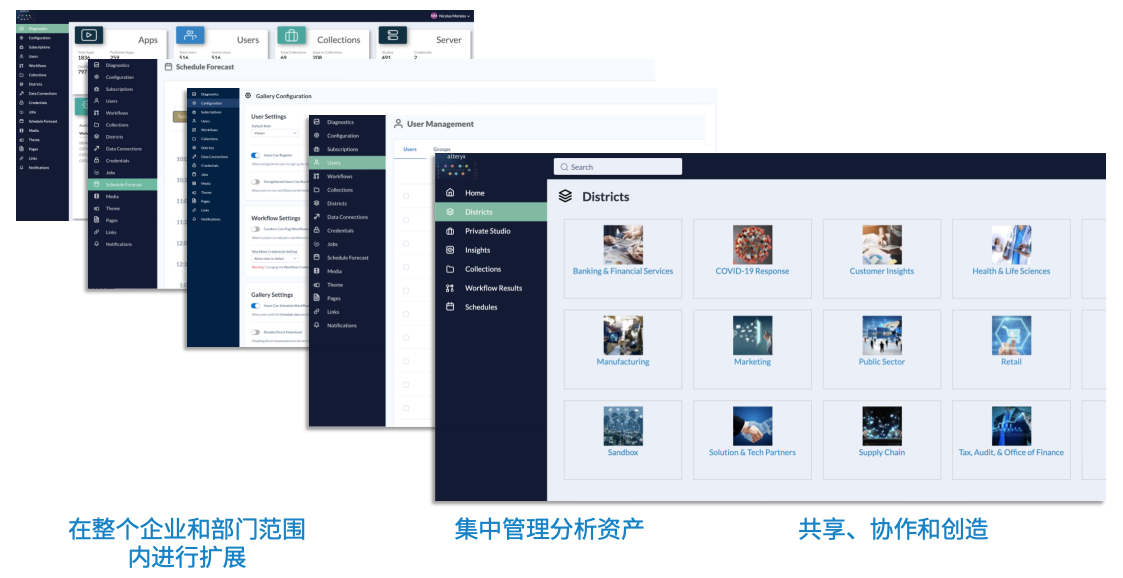Click the Collections briefcase icon in Diagnostics window

[x=291, y=35]
